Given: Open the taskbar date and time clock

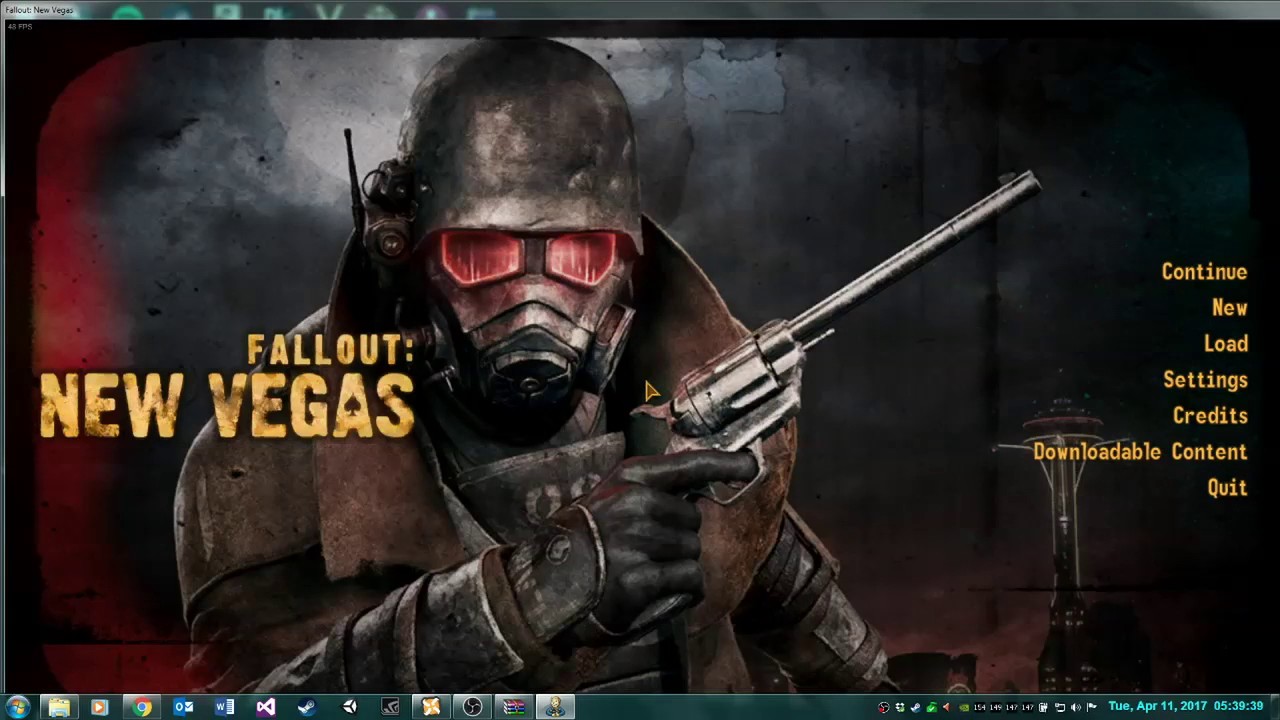Looking at the screenshot, I should coord(1186,706).
